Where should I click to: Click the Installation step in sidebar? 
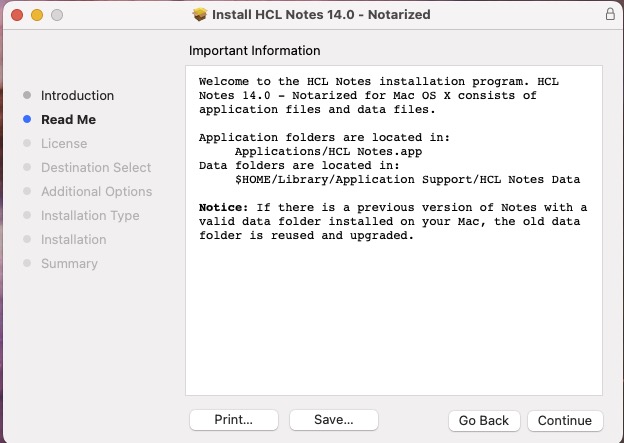73,240
